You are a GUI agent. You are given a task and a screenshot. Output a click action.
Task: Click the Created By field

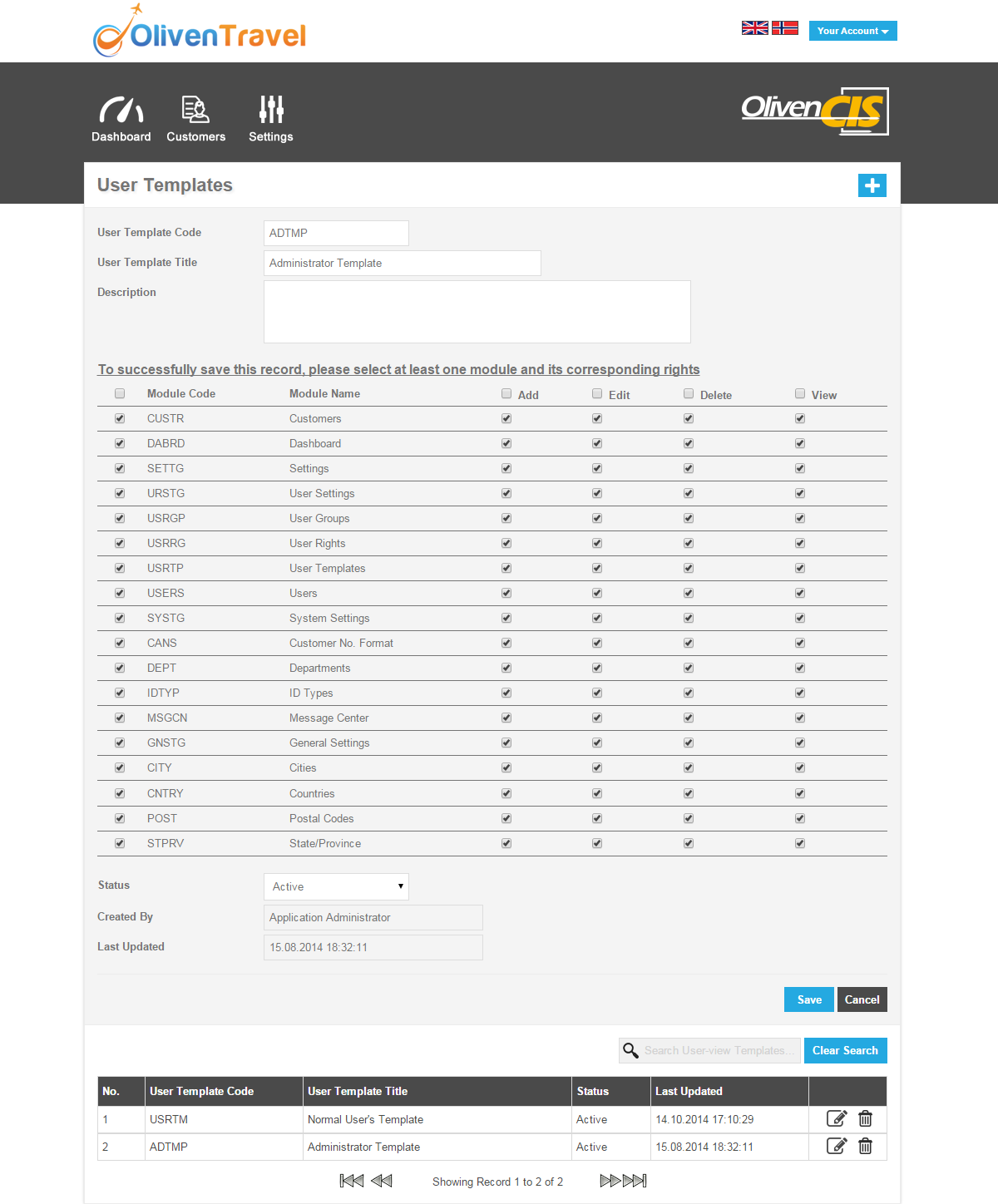[373, 917]
